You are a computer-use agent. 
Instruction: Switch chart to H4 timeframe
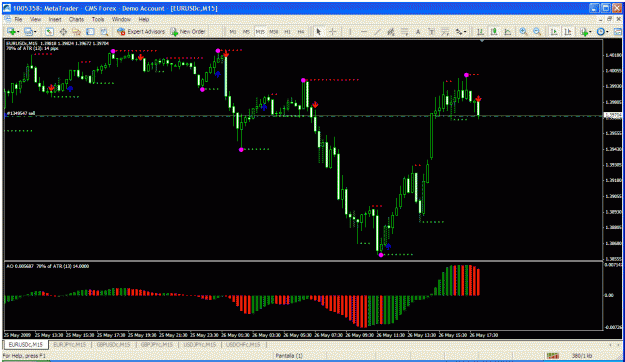(301, 31)
